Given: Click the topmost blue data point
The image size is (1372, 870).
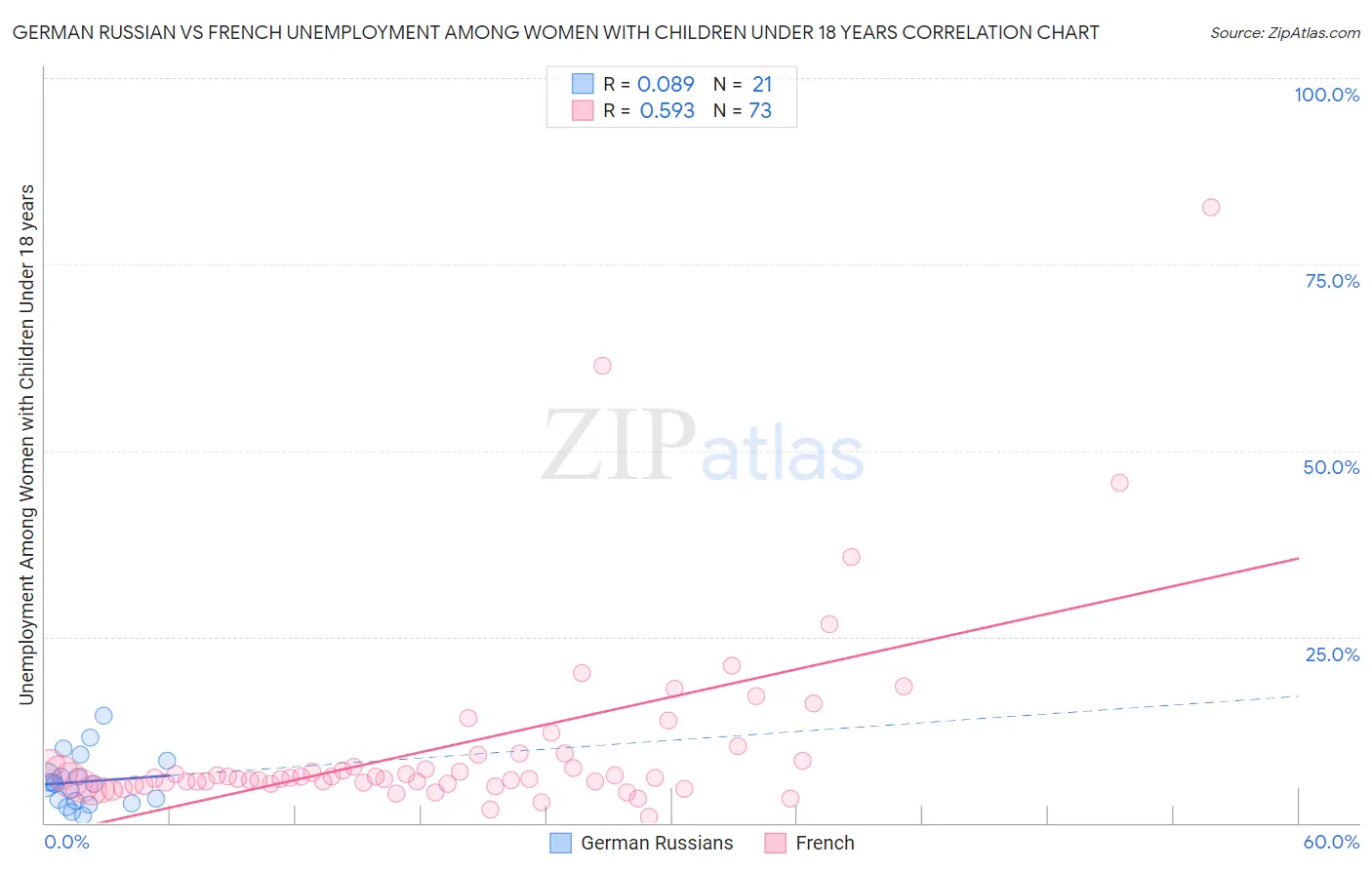Looking at the screenshot, I should click(x=103, y=715).
